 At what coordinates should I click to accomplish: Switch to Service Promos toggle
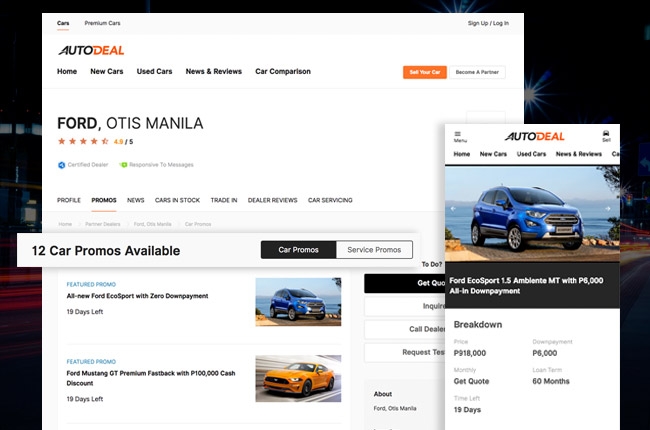374,250
